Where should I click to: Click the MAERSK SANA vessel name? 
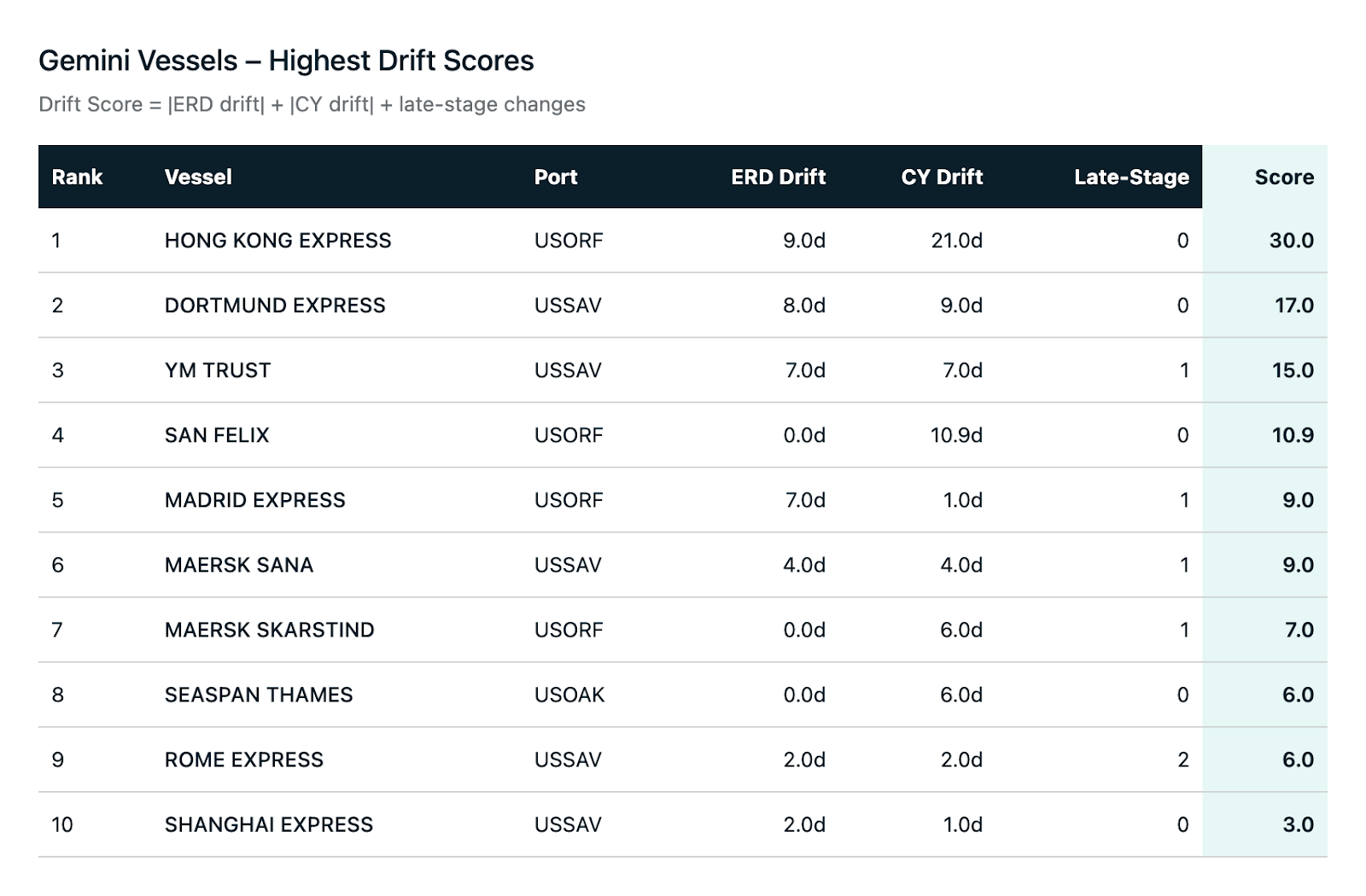(239, 565)
